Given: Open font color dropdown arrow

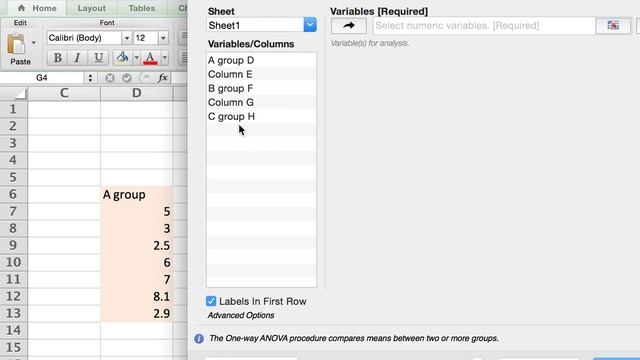Looking at the screenshot, I should coord(164,58).
